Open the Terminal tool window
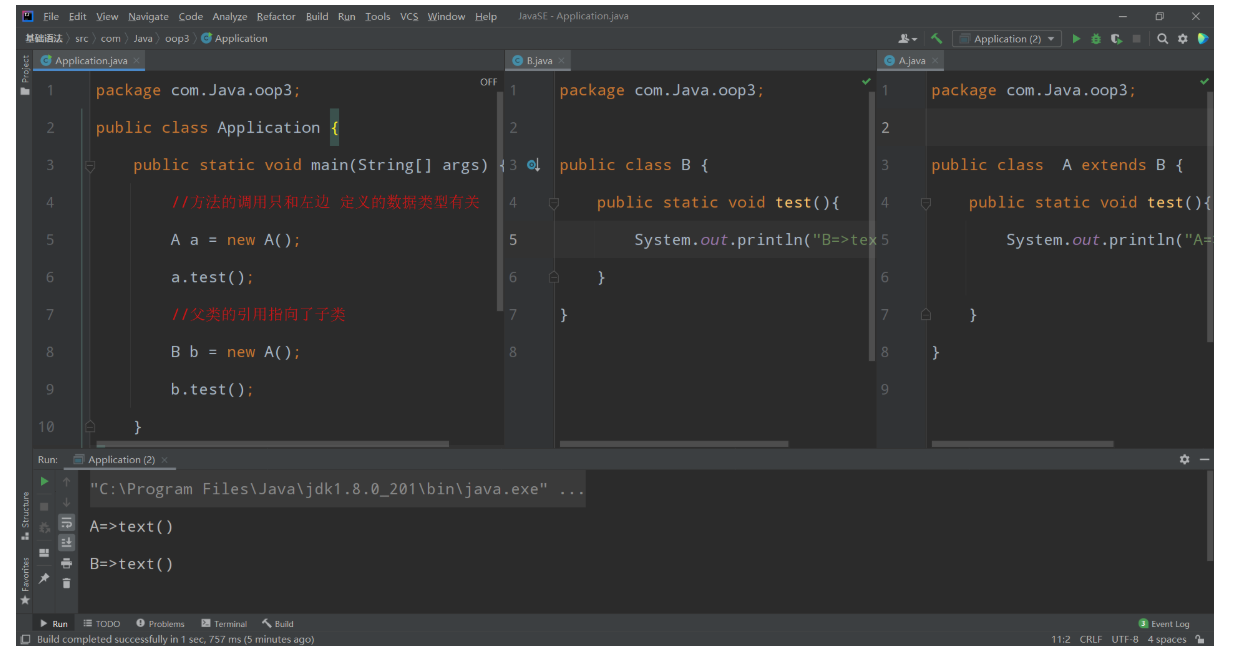 tap(224, 624)
